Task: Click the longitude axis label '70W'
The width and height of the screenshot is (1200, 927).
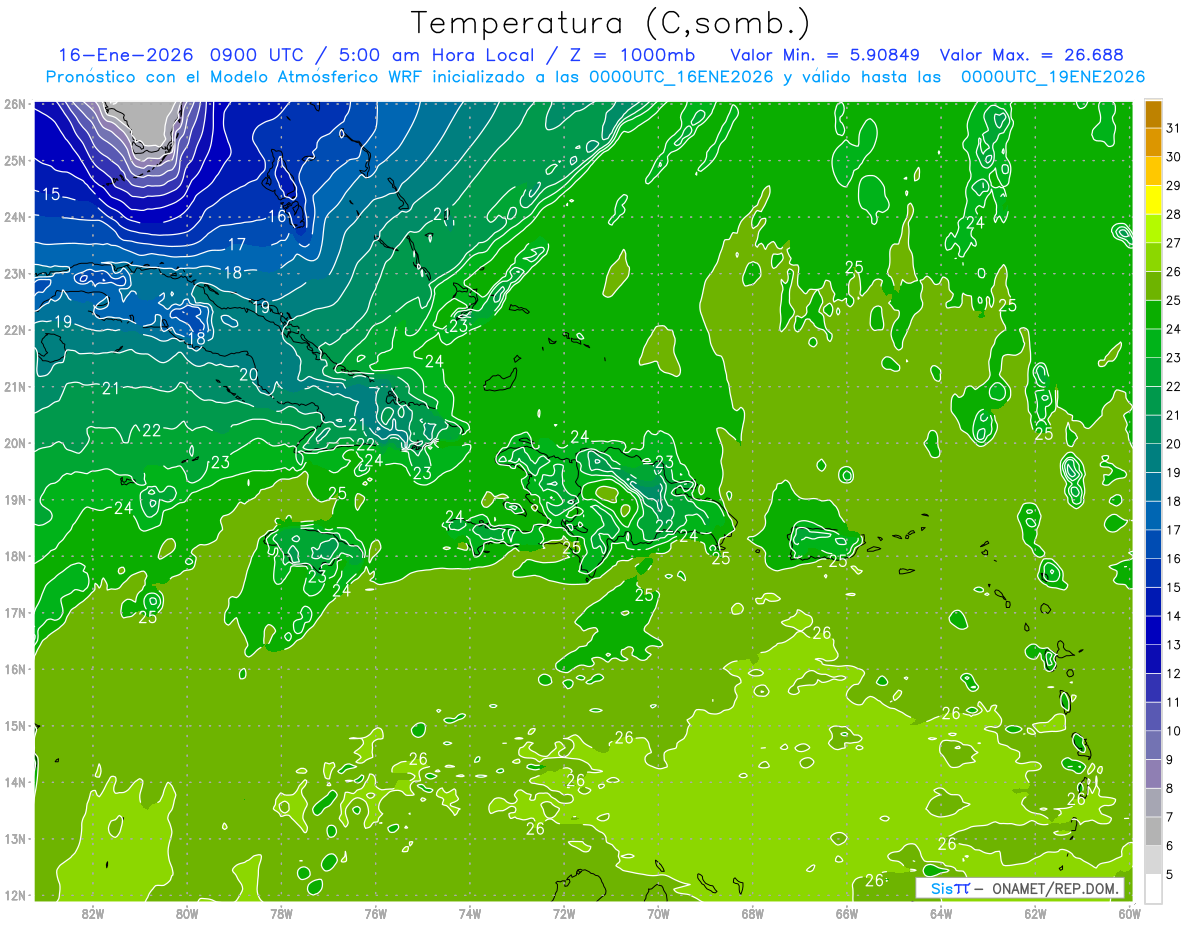Action: [x=658, y=913]
